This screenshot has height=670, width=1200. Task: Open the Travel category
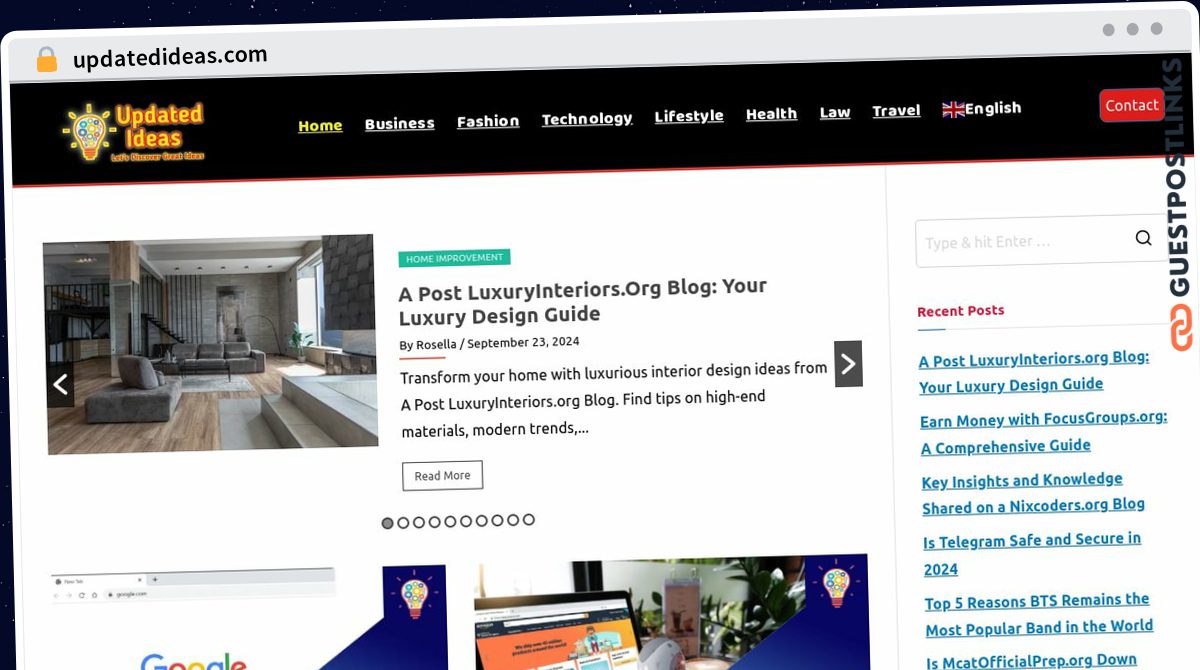coord(896,111)
